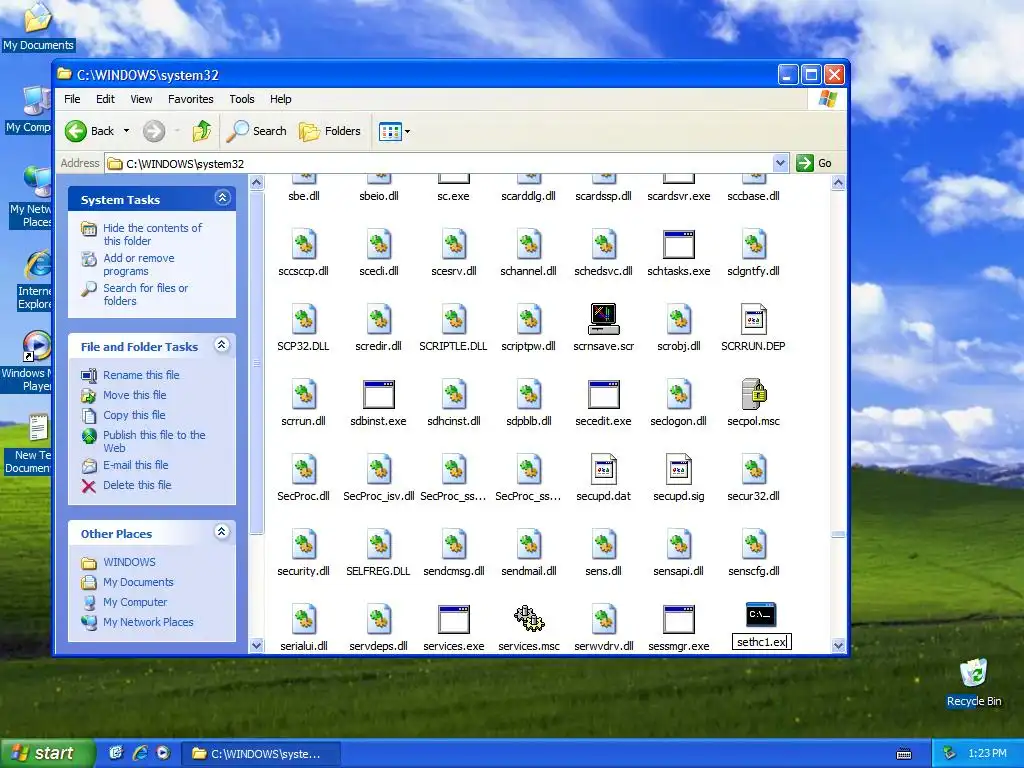Select the SCRRUN.DEP file icon
This screenshot has height=768, width=1024.
coord(754,319)
